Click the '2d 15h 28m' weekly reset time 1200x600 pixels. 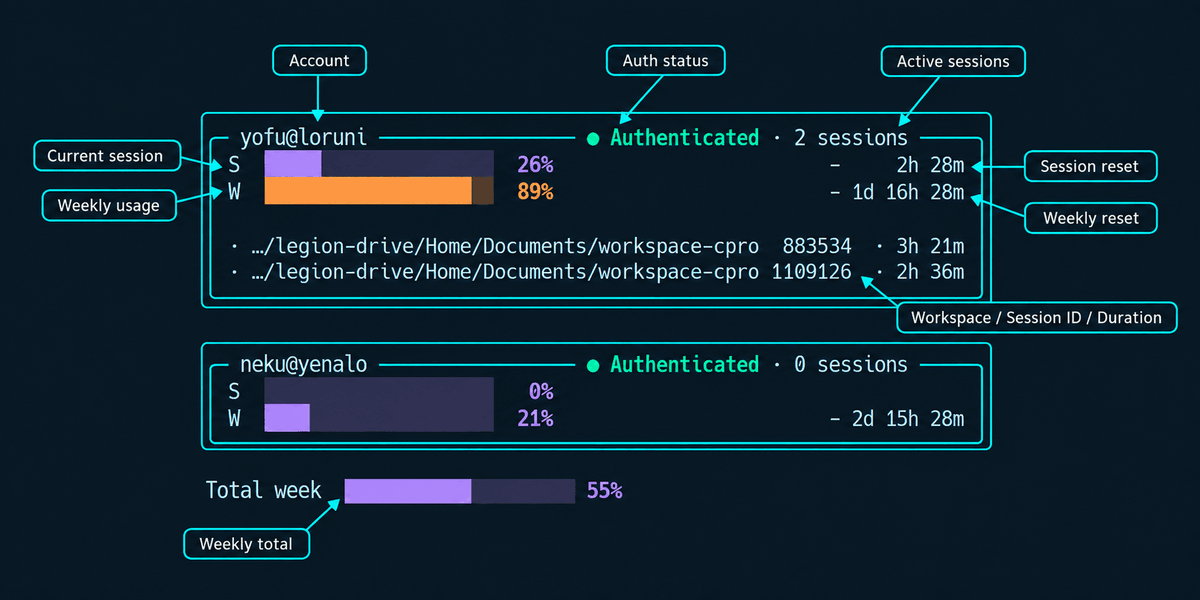pos(908,419)
